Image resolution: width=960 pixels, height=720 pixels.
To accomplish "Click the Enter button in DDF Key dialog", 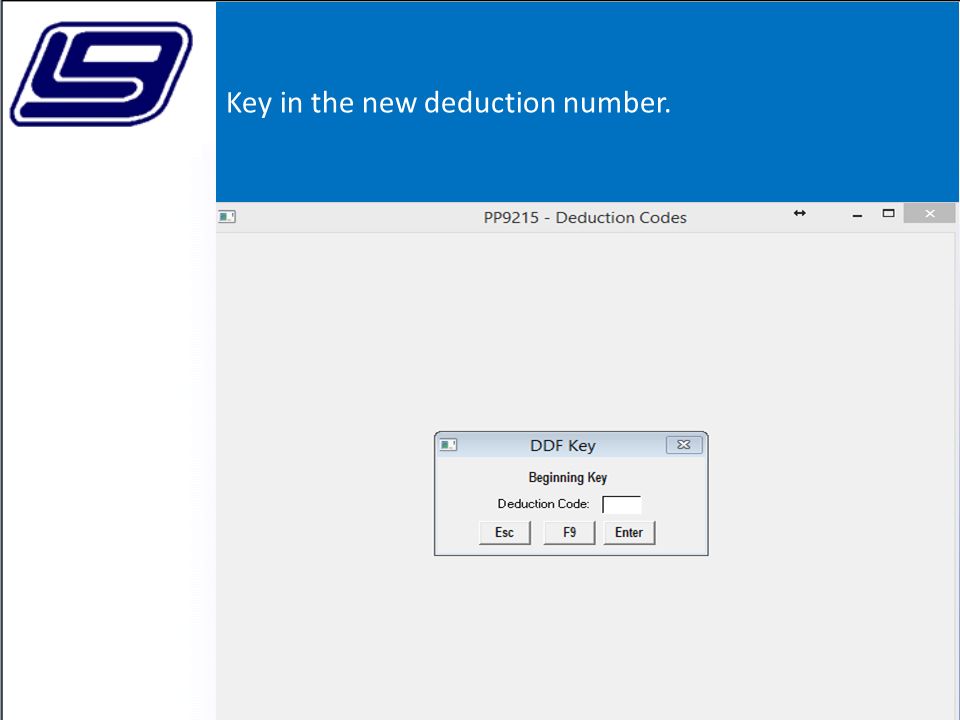I will click(629, 533).
